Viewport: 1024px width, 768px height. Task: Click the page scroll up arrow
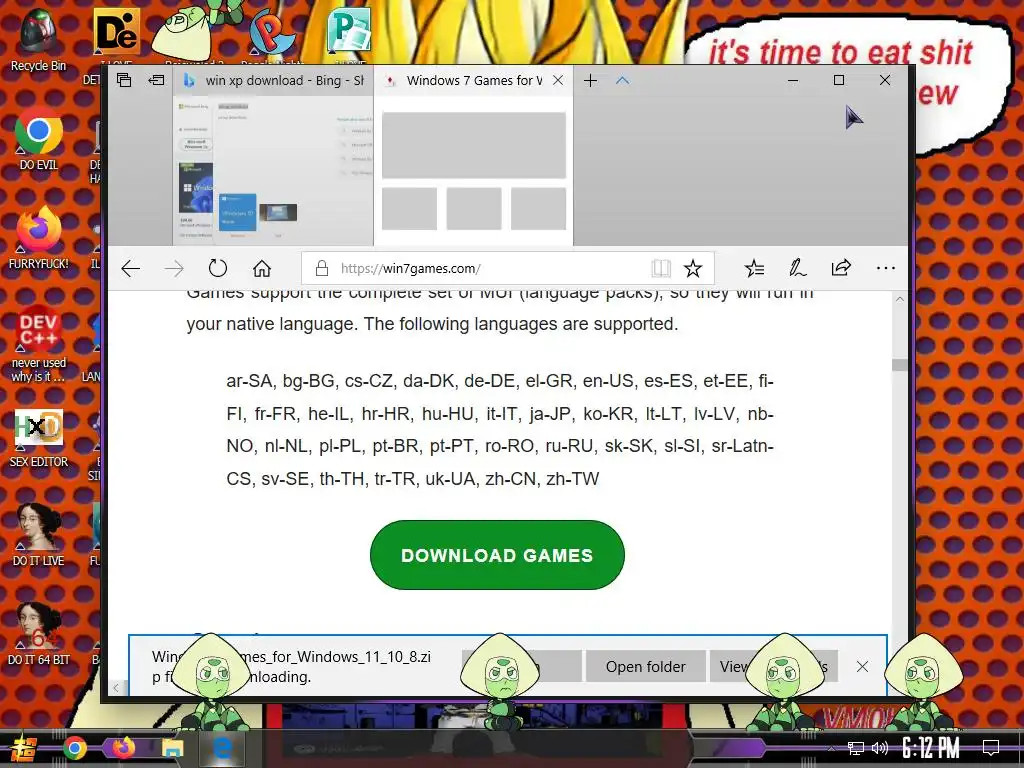(899, 299)
